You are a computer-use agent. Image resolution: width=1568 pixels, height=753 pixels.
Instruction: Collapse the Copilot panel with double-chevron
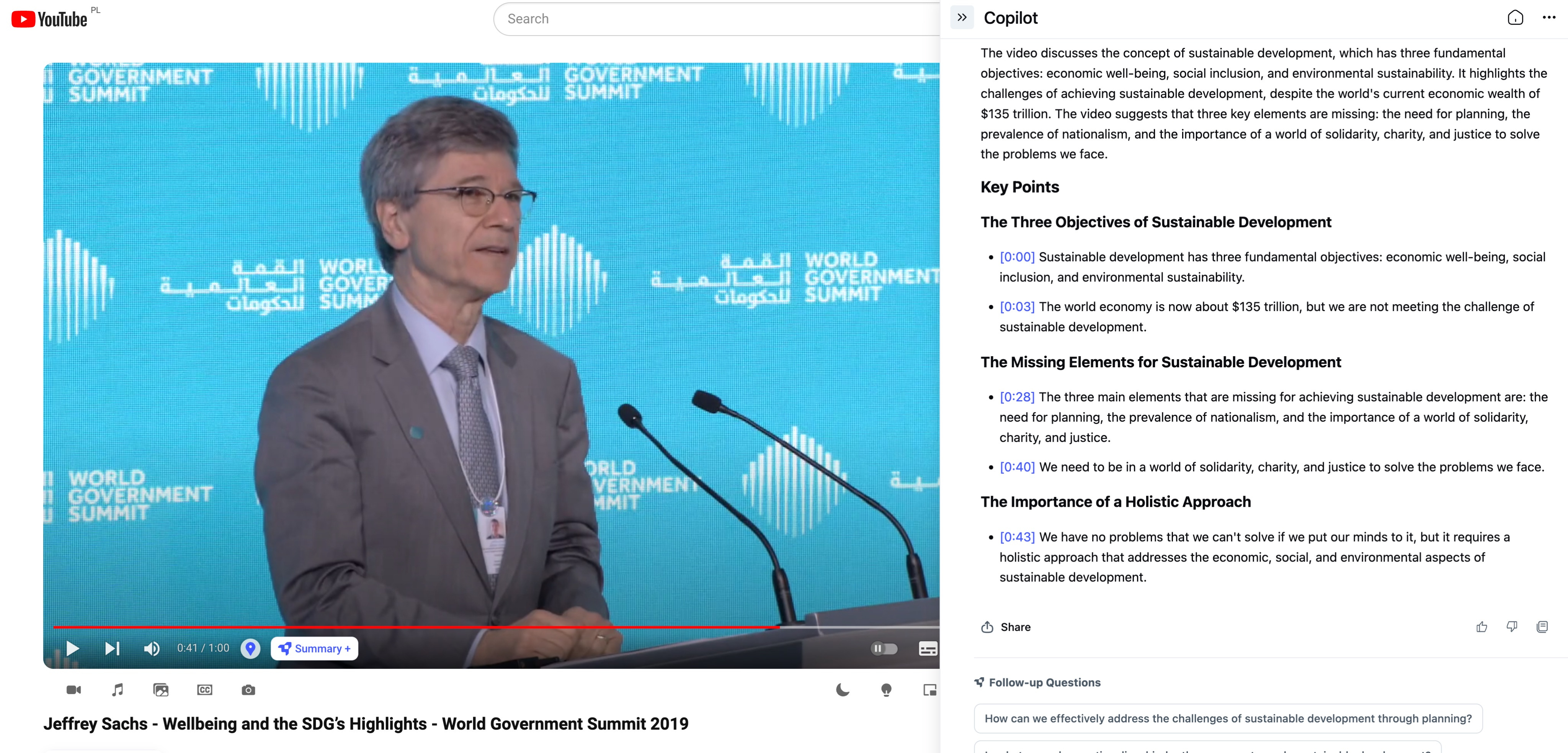[962, 18]
